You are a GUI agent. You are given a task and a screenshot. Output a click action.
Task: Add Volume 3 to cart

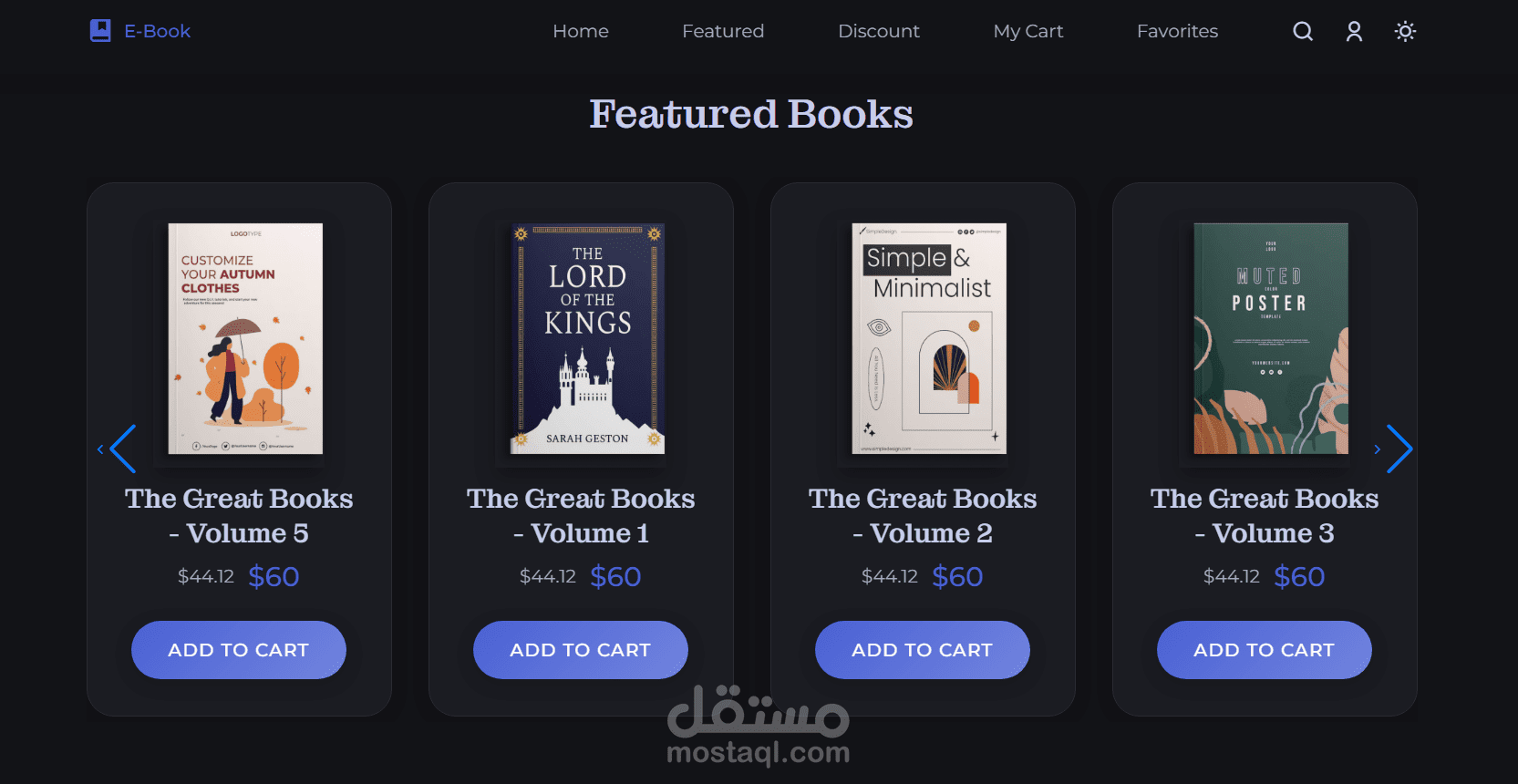1265,650
